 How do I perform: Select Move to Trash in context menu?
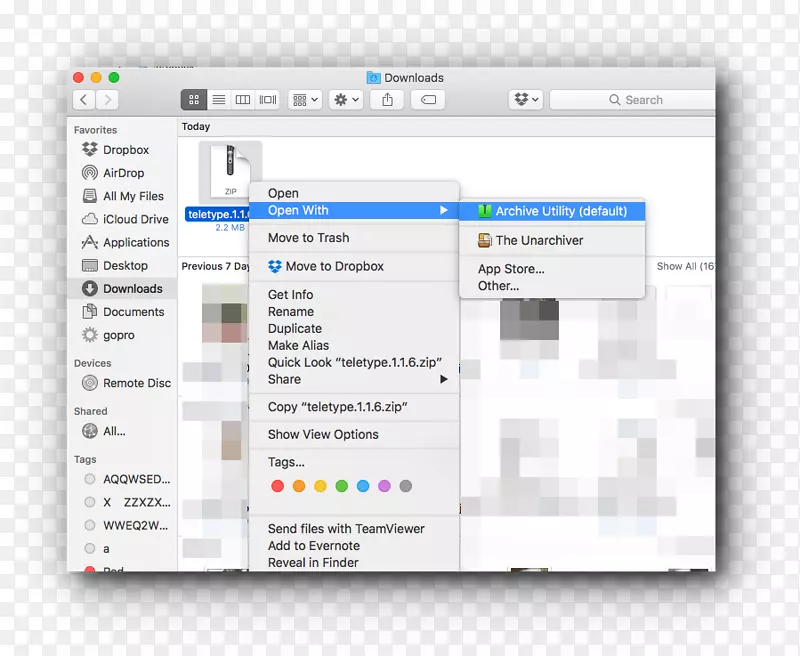(308, 238)
